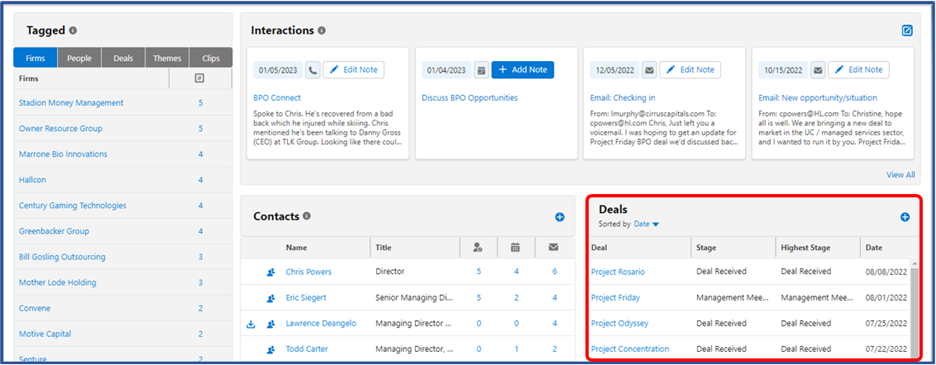Switch to the Themes tab
Screen dimensions: 936x365
click(x=167, y=58)
